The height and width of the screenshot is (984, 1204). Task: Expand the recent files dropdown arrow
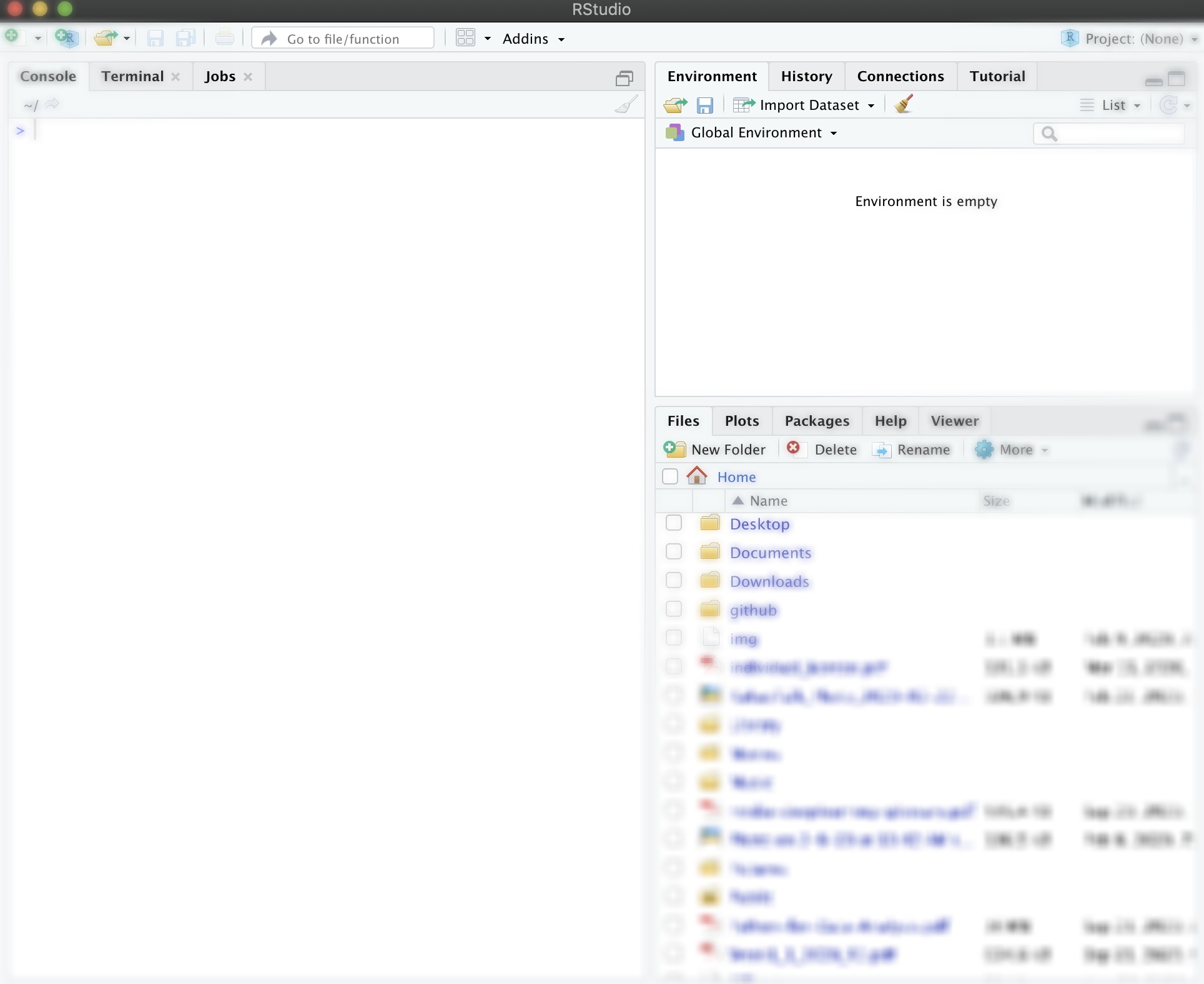tap(127, 39)
